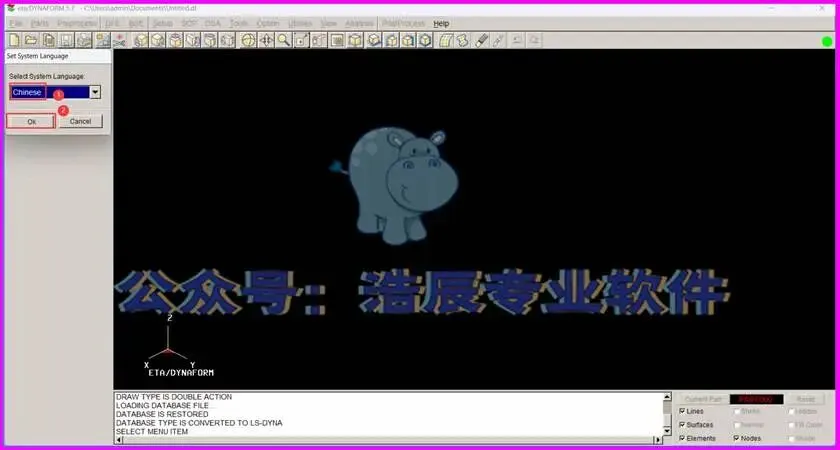Click the Select System Language label
The image size is (840, 450).
click(47, 77)
